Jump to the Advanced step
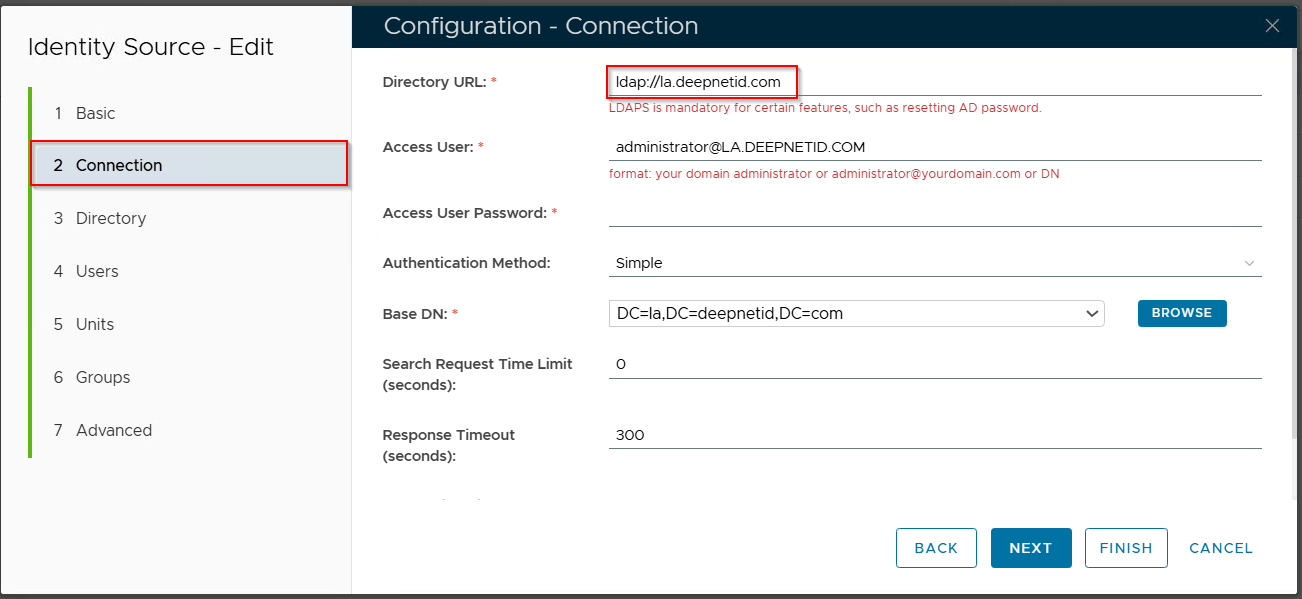The width and height of the screenshot is (1302, 599). point(114,430)
